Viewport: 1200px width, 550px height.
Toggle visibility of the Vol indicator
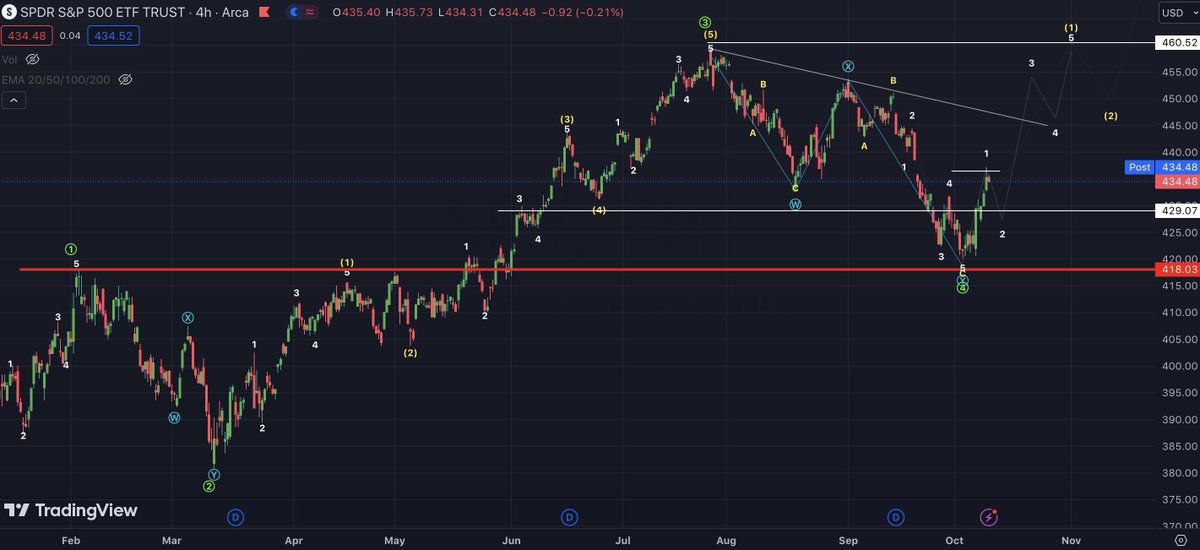(x=34, y=59)
